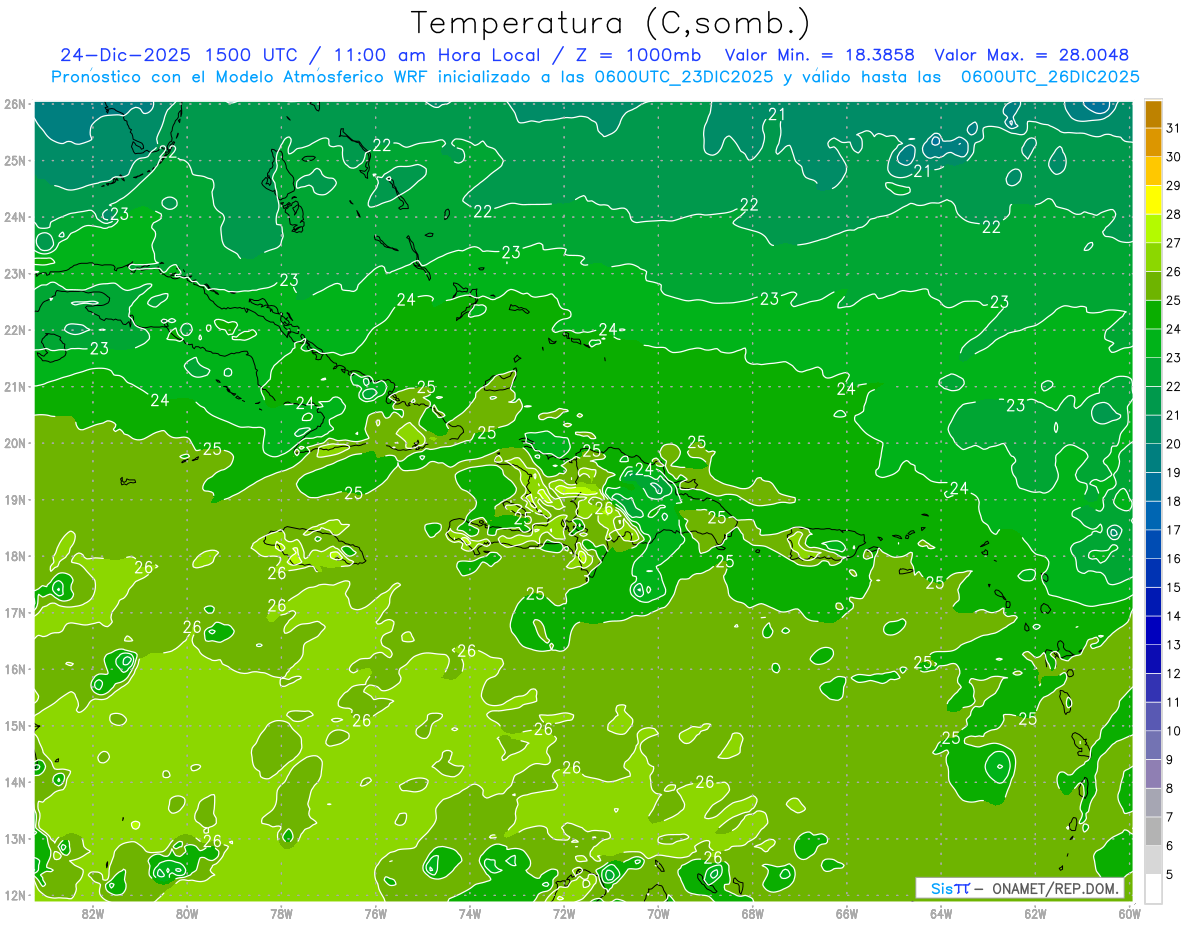This screenshot has height=927, width=1200.
Task: Click the colorbar tick label "18"
Action: coord(1173,501)
